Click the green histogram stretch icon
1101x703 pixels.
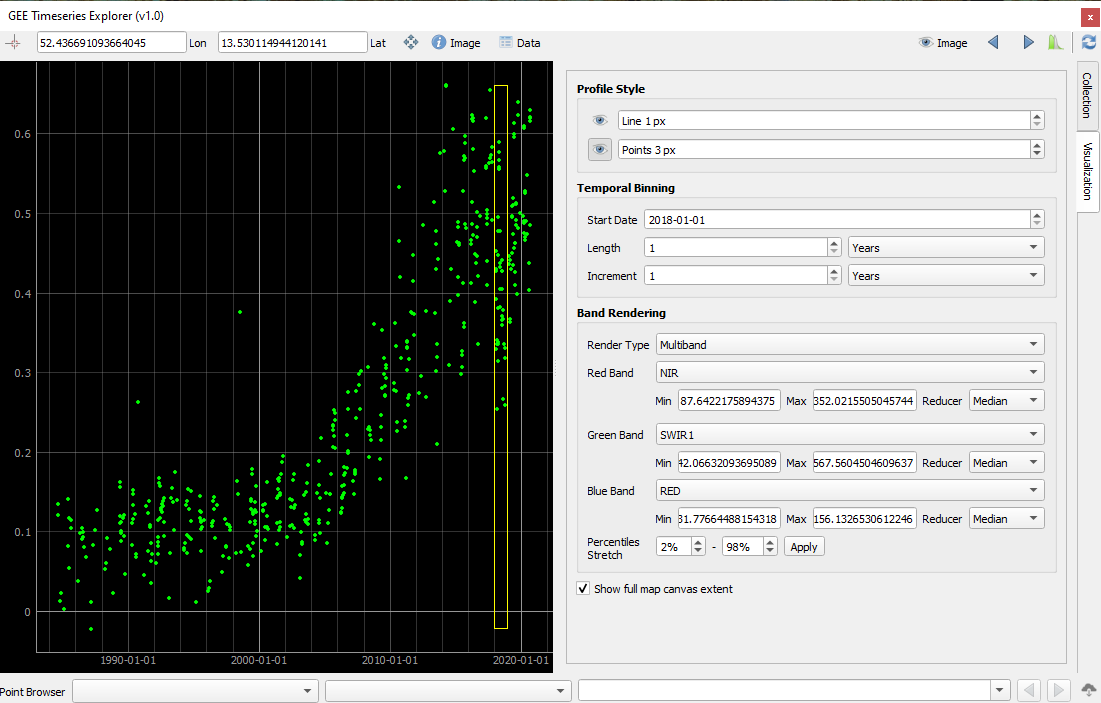[x=1055, y=43]
